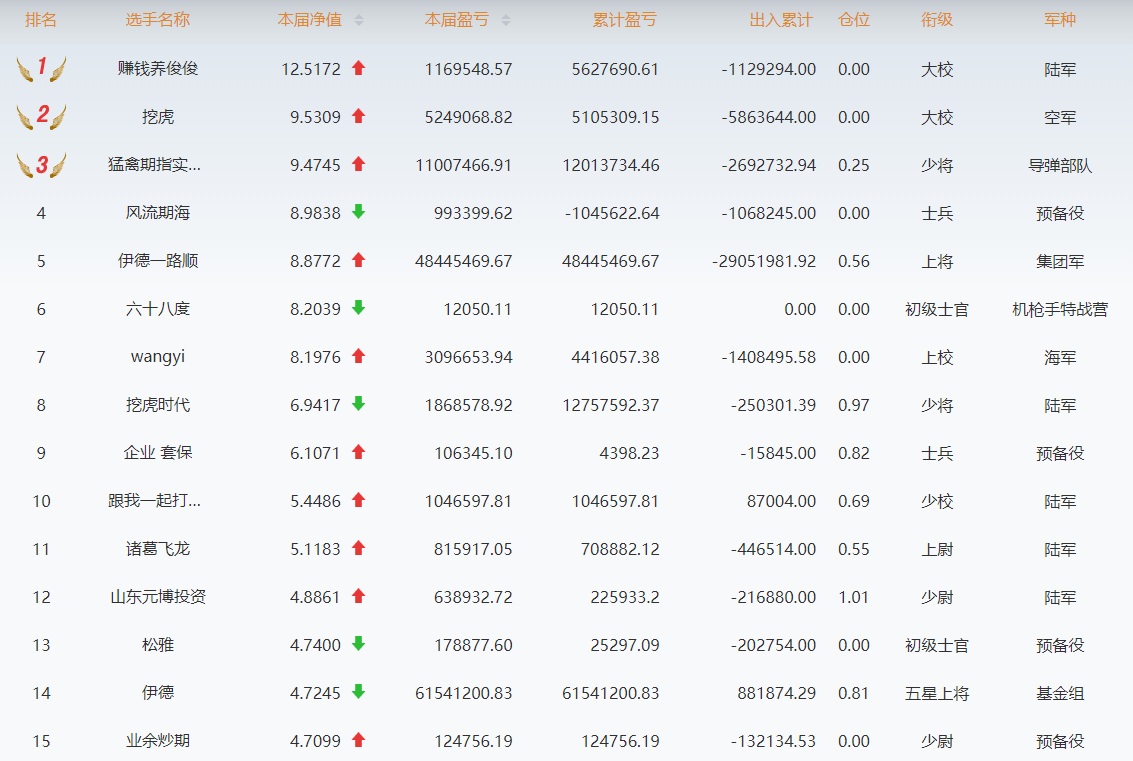Screen dimensions: 1133x761
Task: Open player 挖虎 profile
Action: (158, 116)
